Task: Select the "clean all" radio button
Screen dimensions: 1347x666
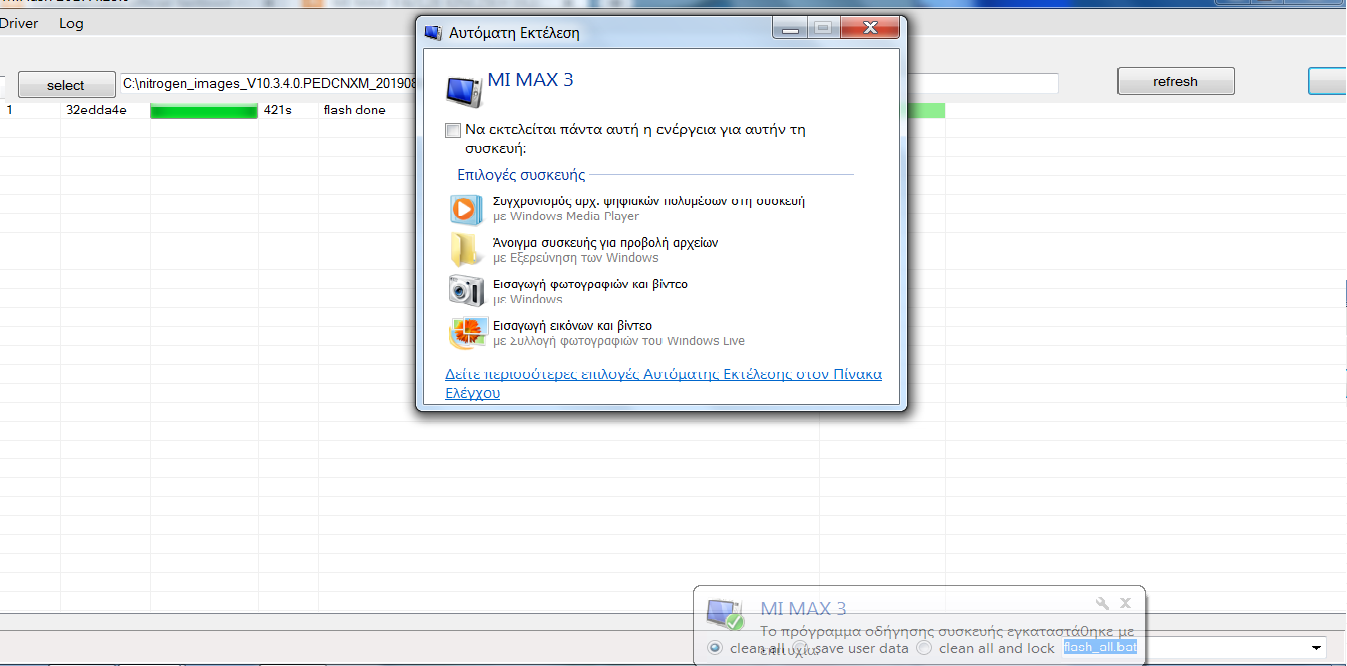Action: pos(714,648)
